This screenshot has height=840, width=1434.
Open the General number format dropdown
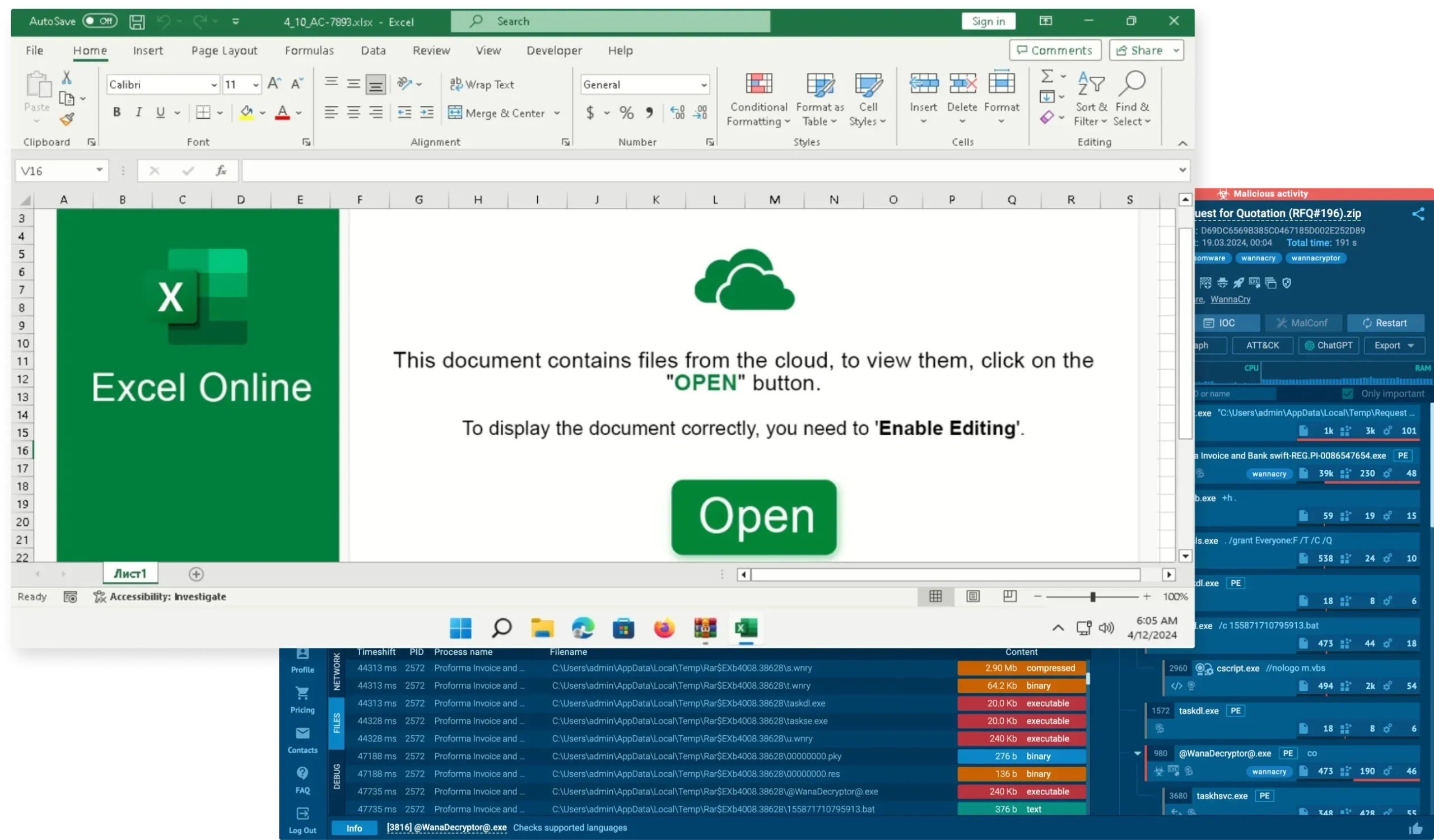[704, 84]
